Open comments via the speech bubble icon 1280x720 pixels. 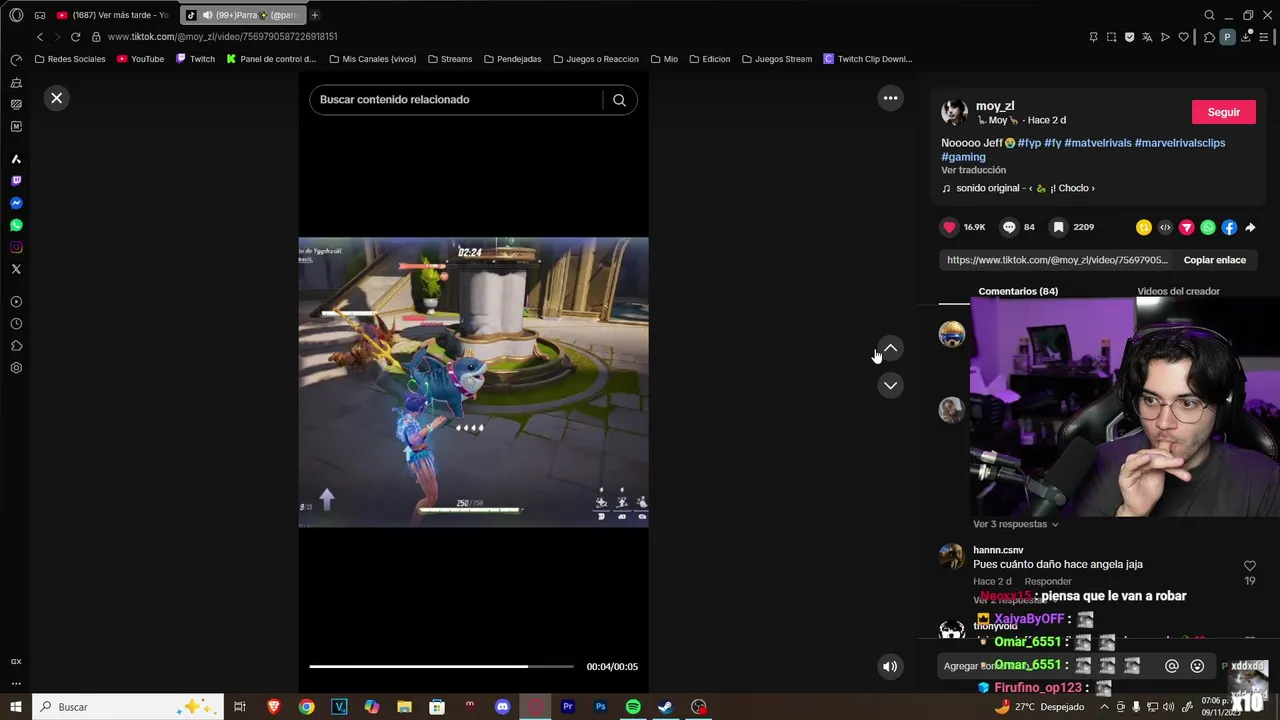tap(1009, 227)
